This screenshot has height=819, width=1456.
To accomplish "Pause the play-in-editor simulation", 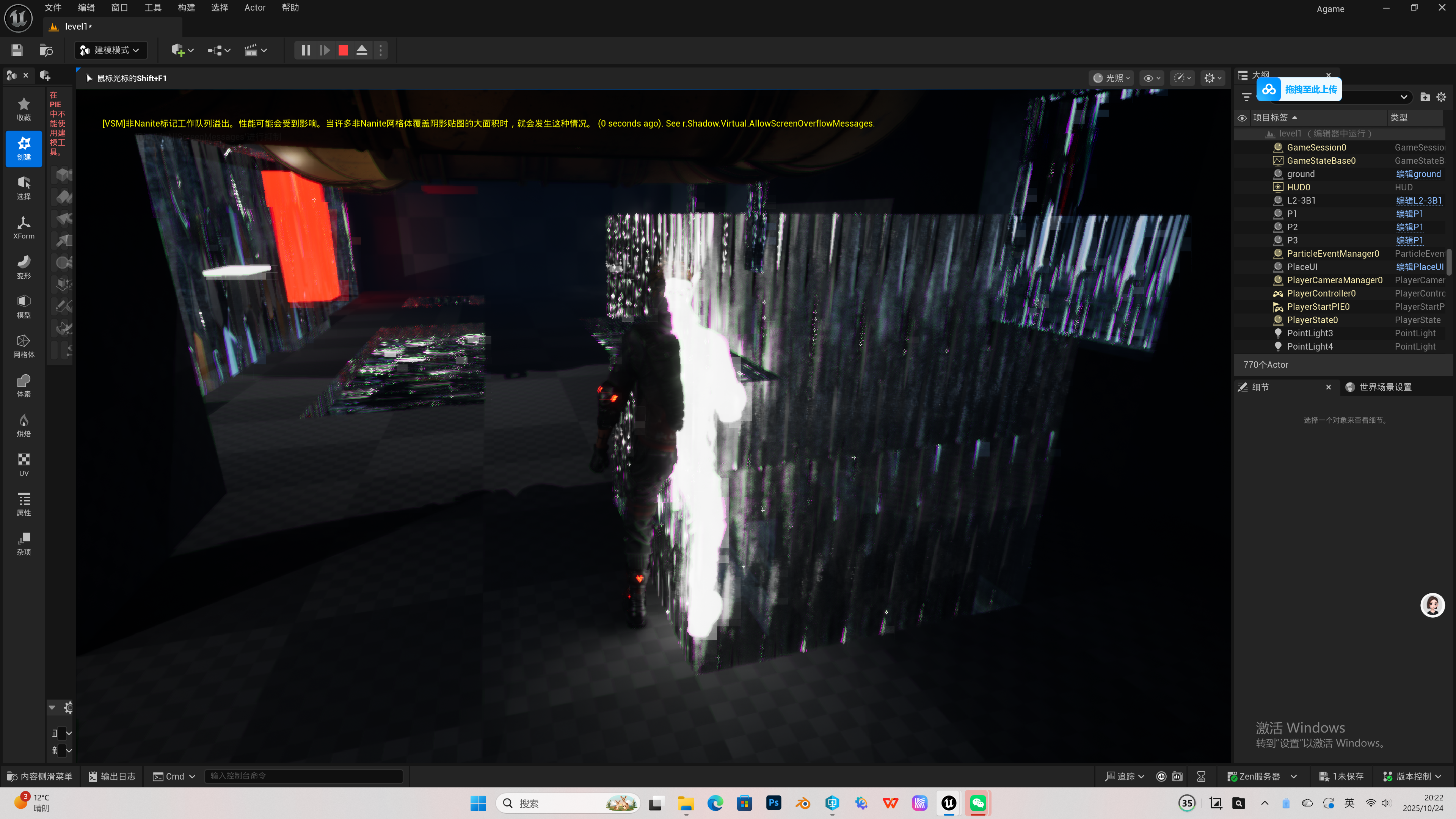I will pos(306,50).
